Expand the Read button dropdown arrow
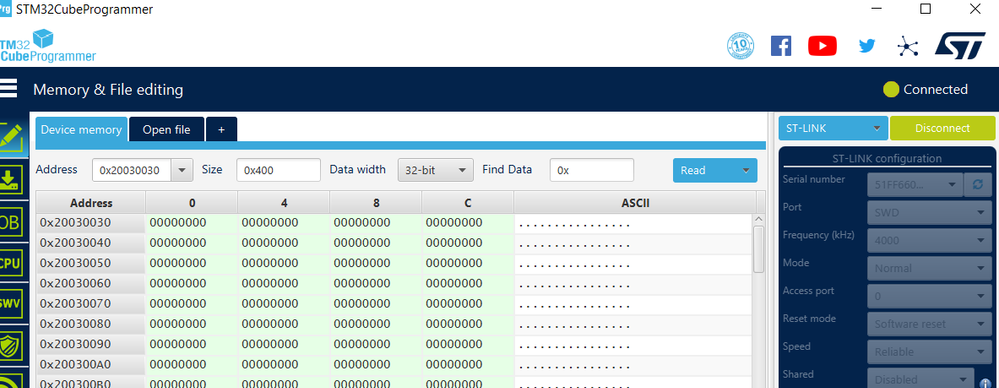This screenshot has height=388, width=999. (x=745, y=170)
